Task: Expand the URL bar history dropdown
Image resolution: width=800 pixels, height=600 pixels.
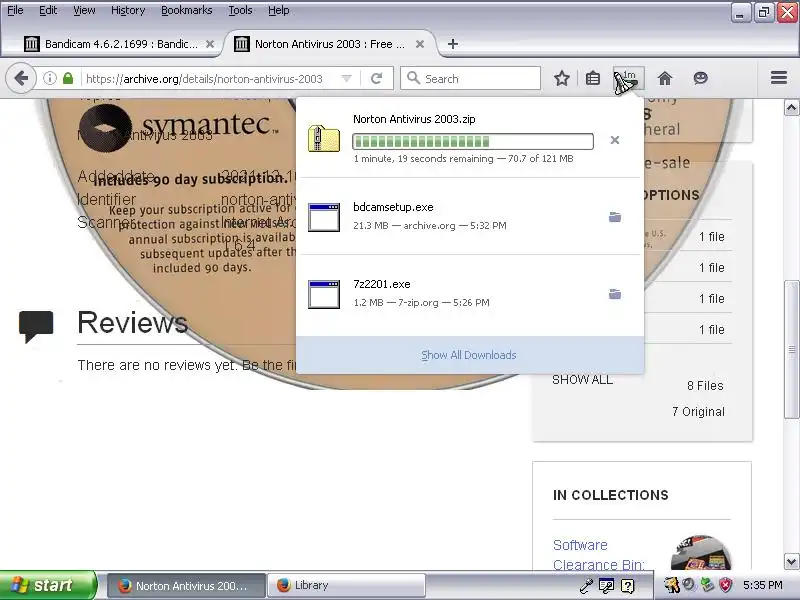Action: click(x=346, y=78)
